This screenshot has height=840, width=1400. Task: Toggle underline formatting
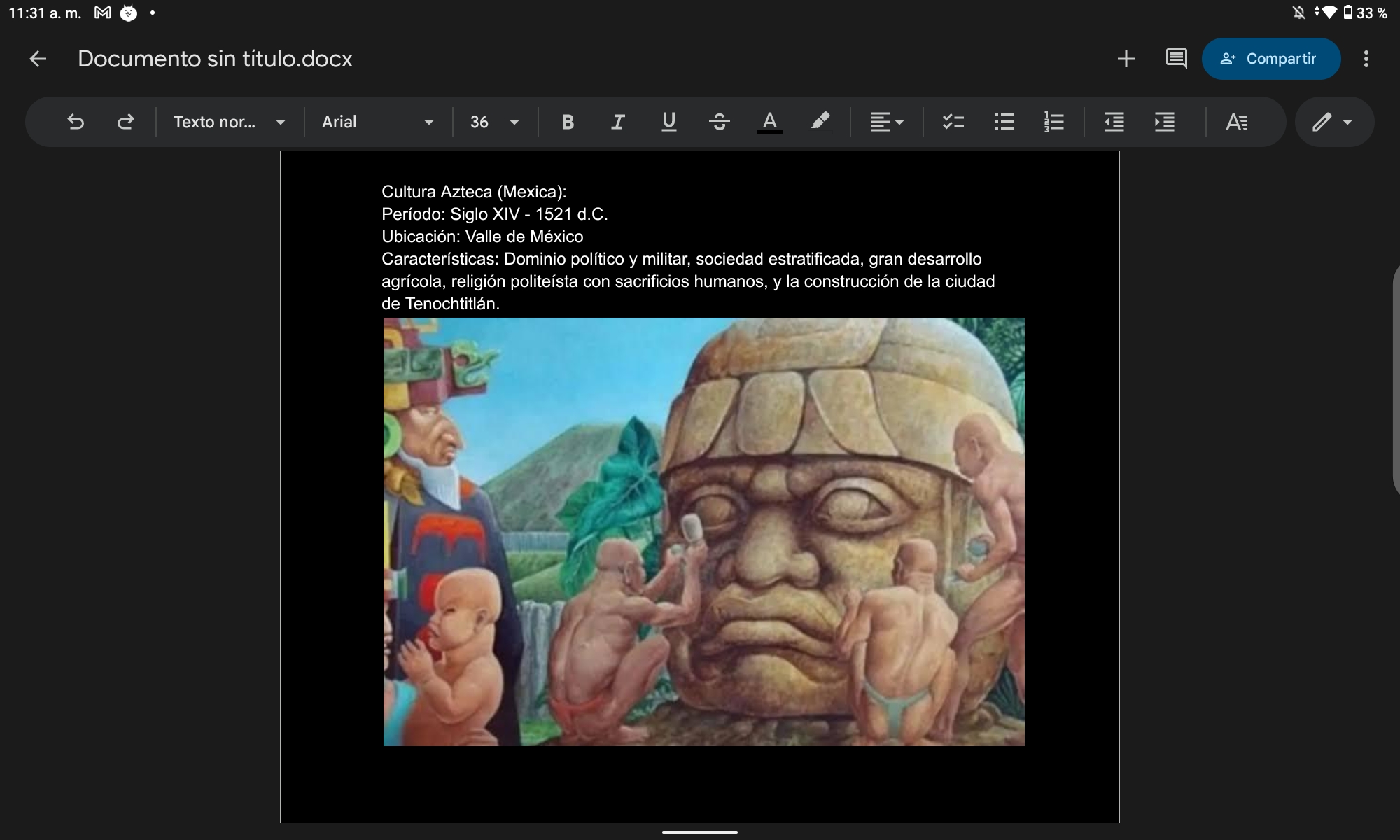668,122
